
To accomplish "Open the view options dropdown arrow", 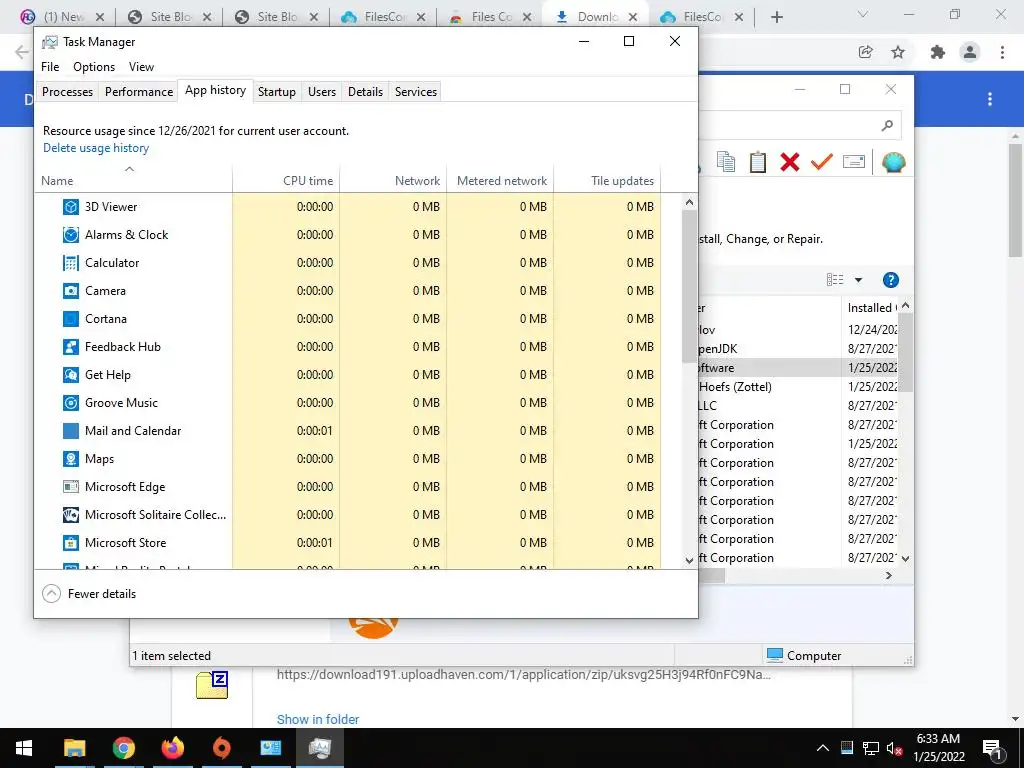I will [859, 280].
